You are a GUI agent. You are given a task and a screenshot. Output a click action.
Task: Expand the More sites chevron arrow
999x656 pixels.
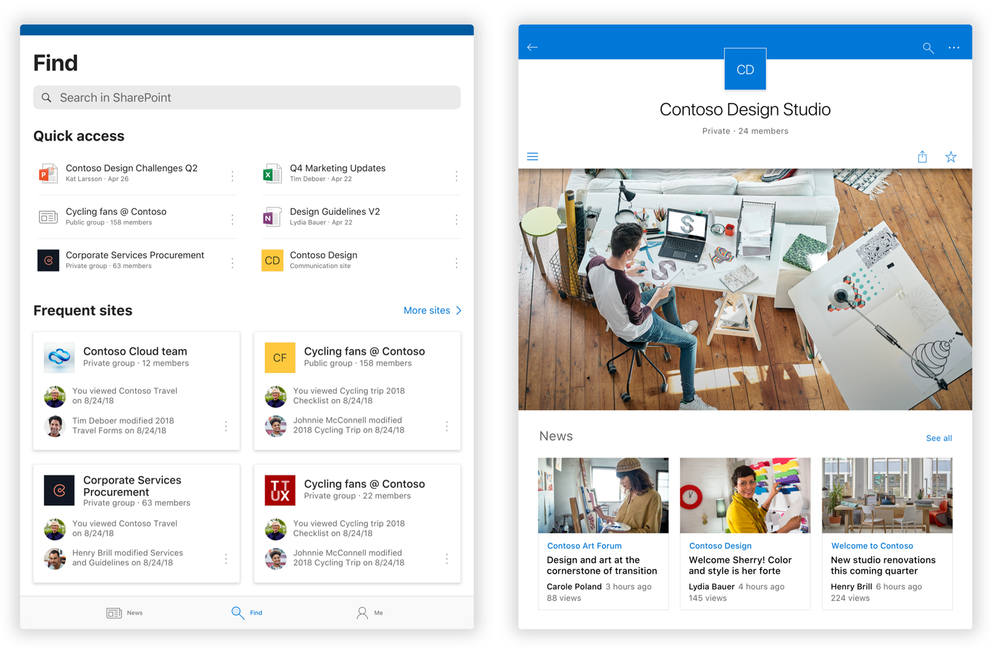pyautogui.click(x=458, y=310)
